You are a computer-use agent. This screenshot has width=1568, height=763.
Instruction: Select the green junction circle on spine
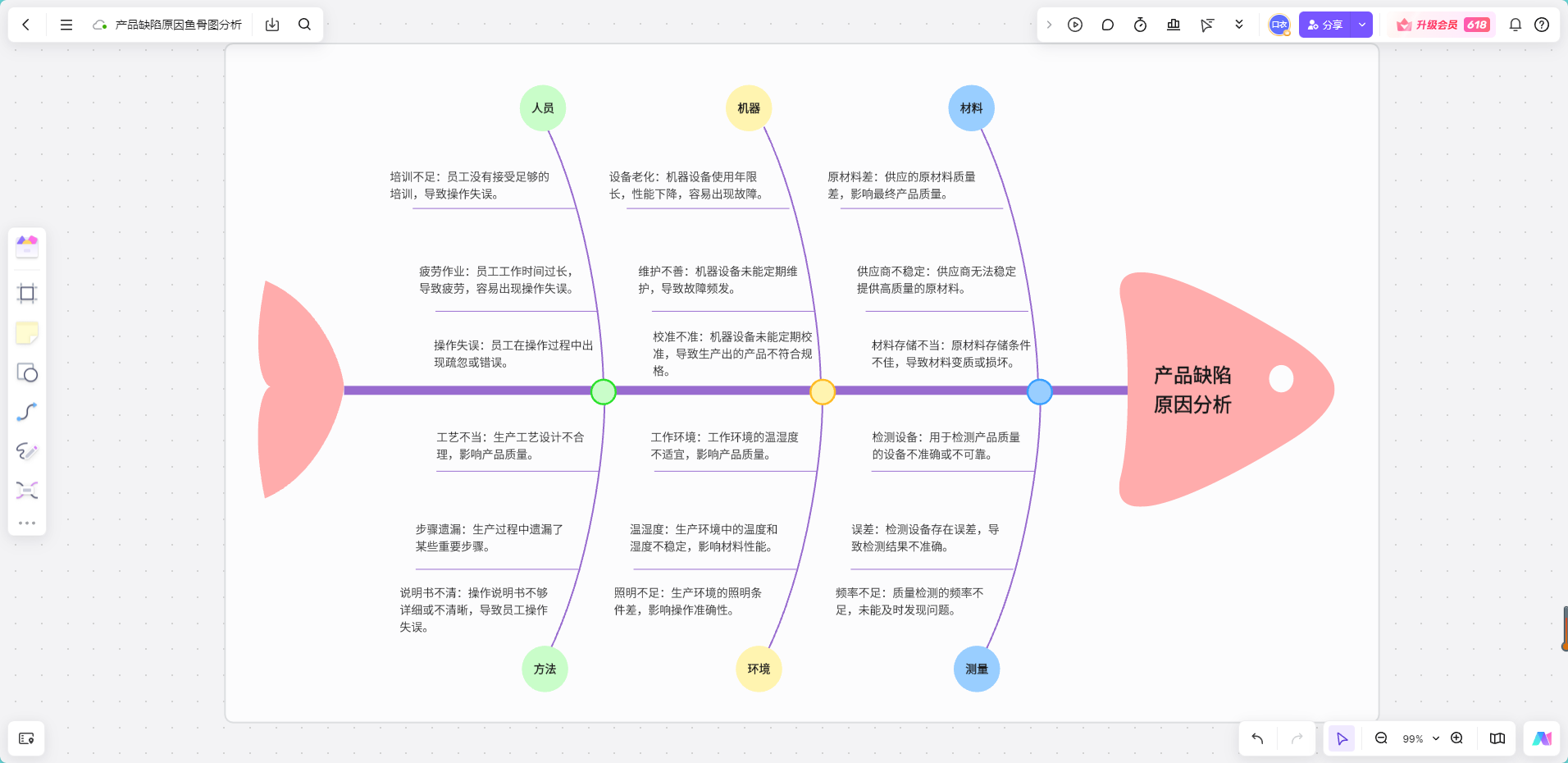tap(604, 391)
